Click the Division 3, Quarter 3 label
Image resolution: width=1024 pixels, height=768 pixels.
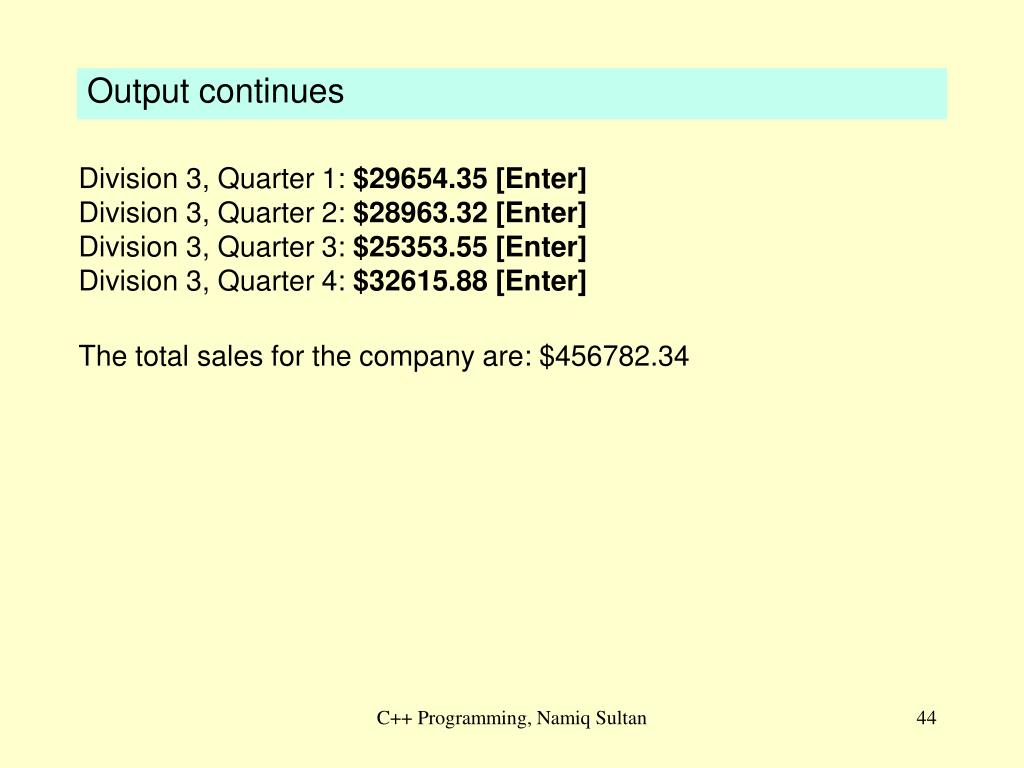[212, 248]
